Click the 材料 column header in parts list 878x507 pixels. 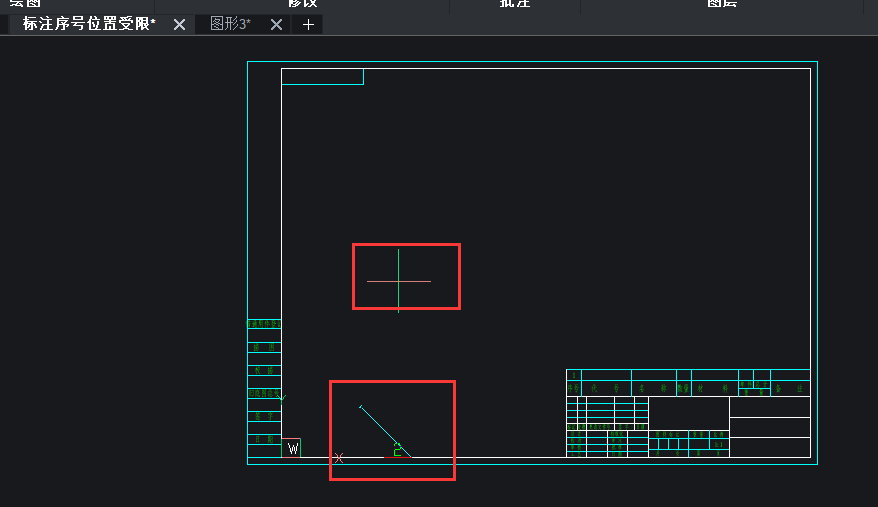pos(714,388)
